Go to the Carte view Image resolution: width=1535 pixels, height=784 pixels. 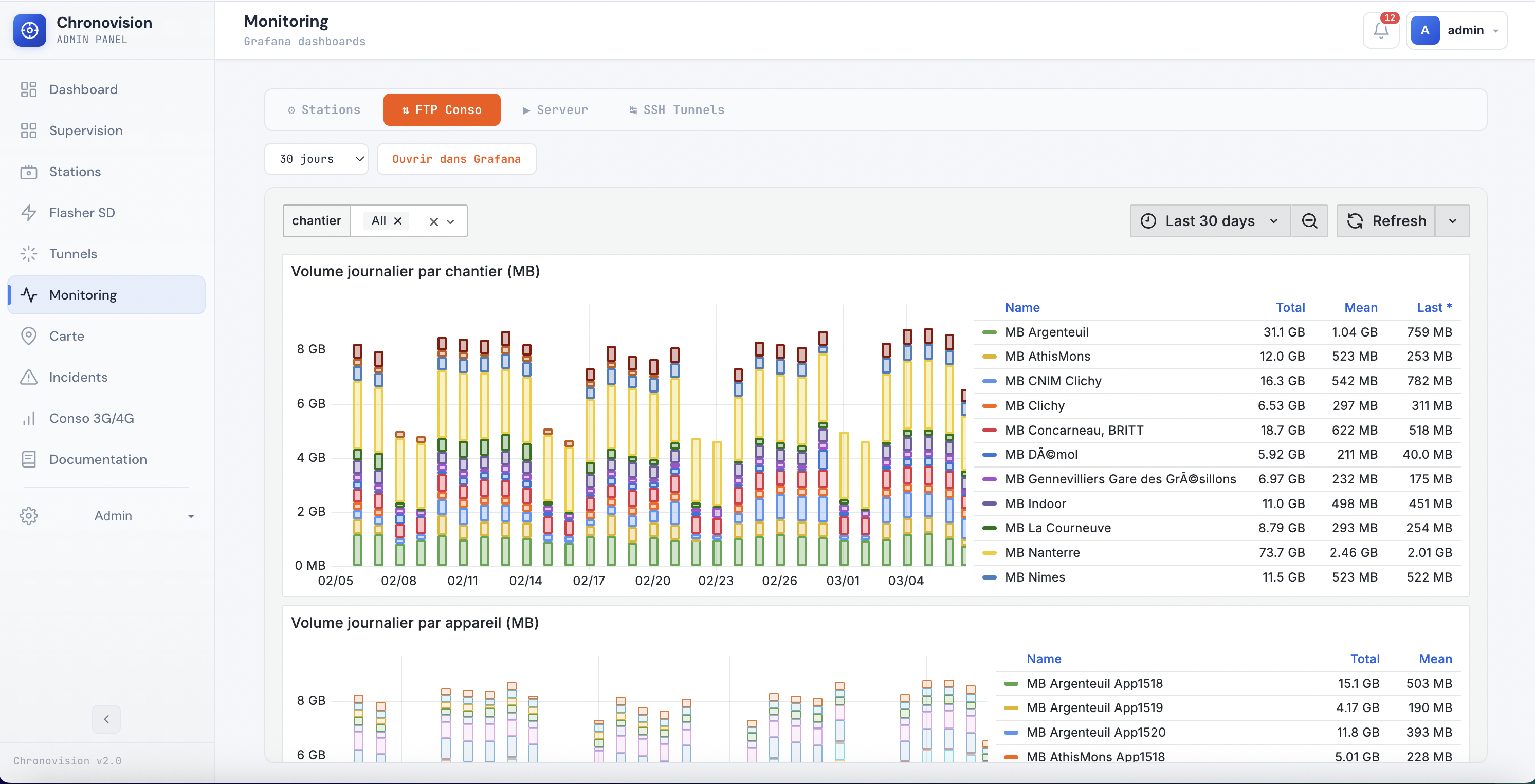[x=67, y=335]
